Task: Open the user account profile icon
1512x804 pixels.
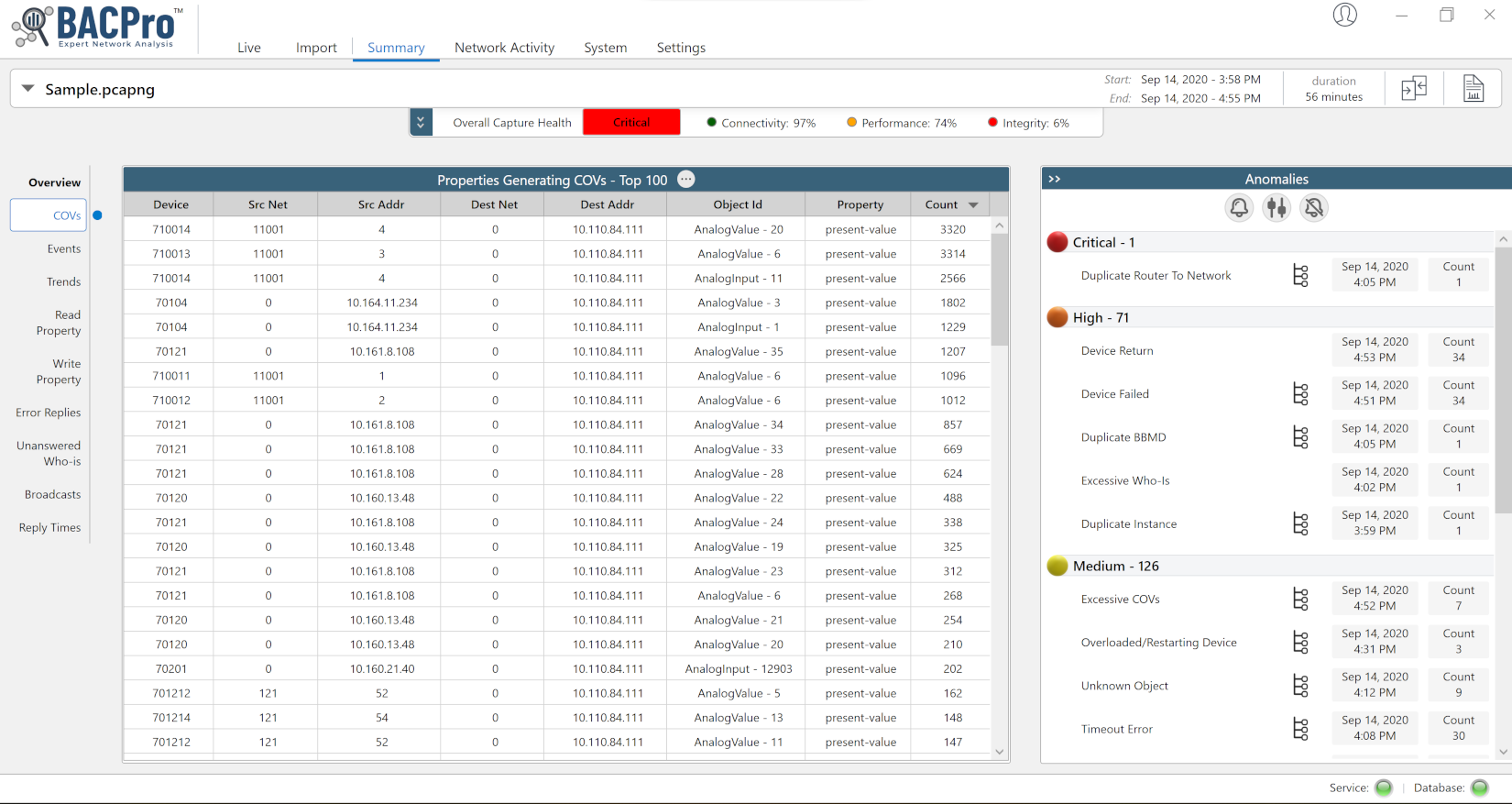Action: 1344,15
